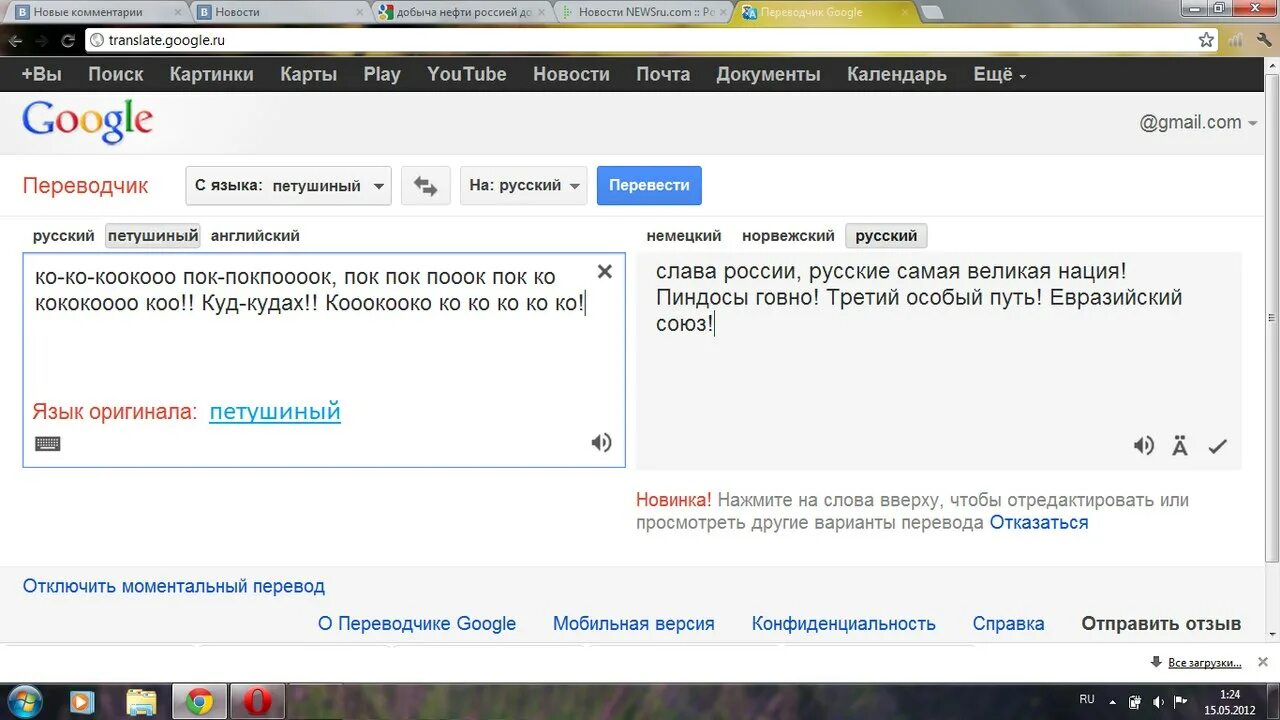Open the @gmail.com account dropdown
The width and height of the screenshot is (1280, 720).
(1198, 122)
